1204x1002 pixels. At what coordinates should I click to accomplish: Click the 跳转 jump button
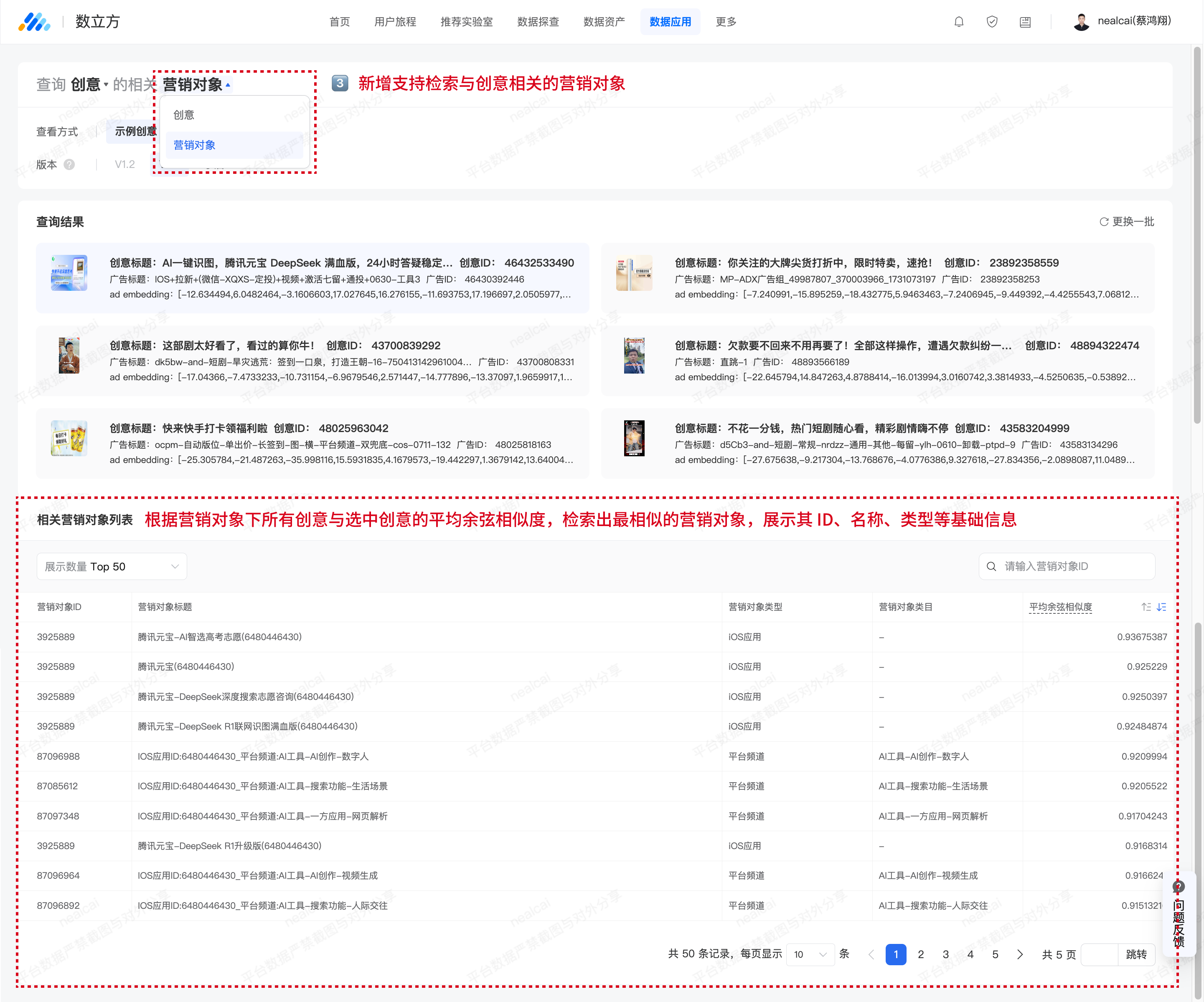coord(1136,954)
